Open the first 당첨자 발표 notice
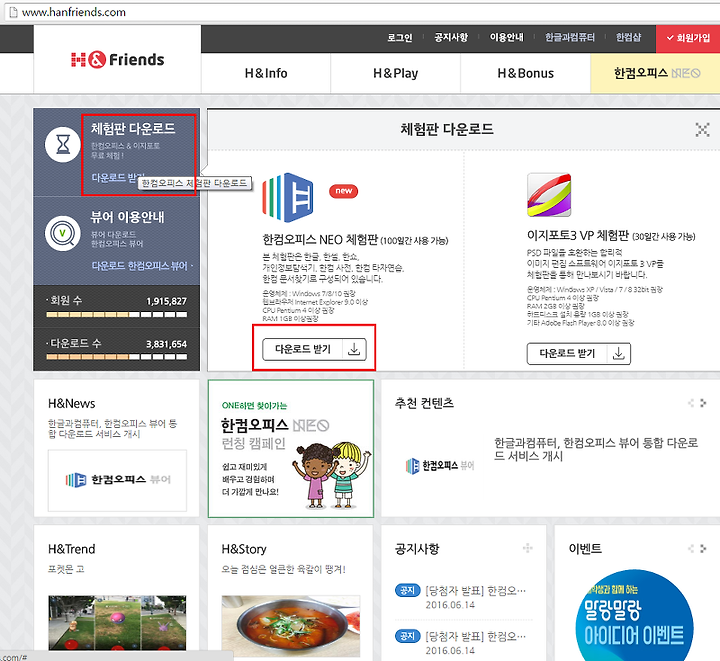Screen dimensions: 720x661 pyautogui.click(x=475, y=590)
